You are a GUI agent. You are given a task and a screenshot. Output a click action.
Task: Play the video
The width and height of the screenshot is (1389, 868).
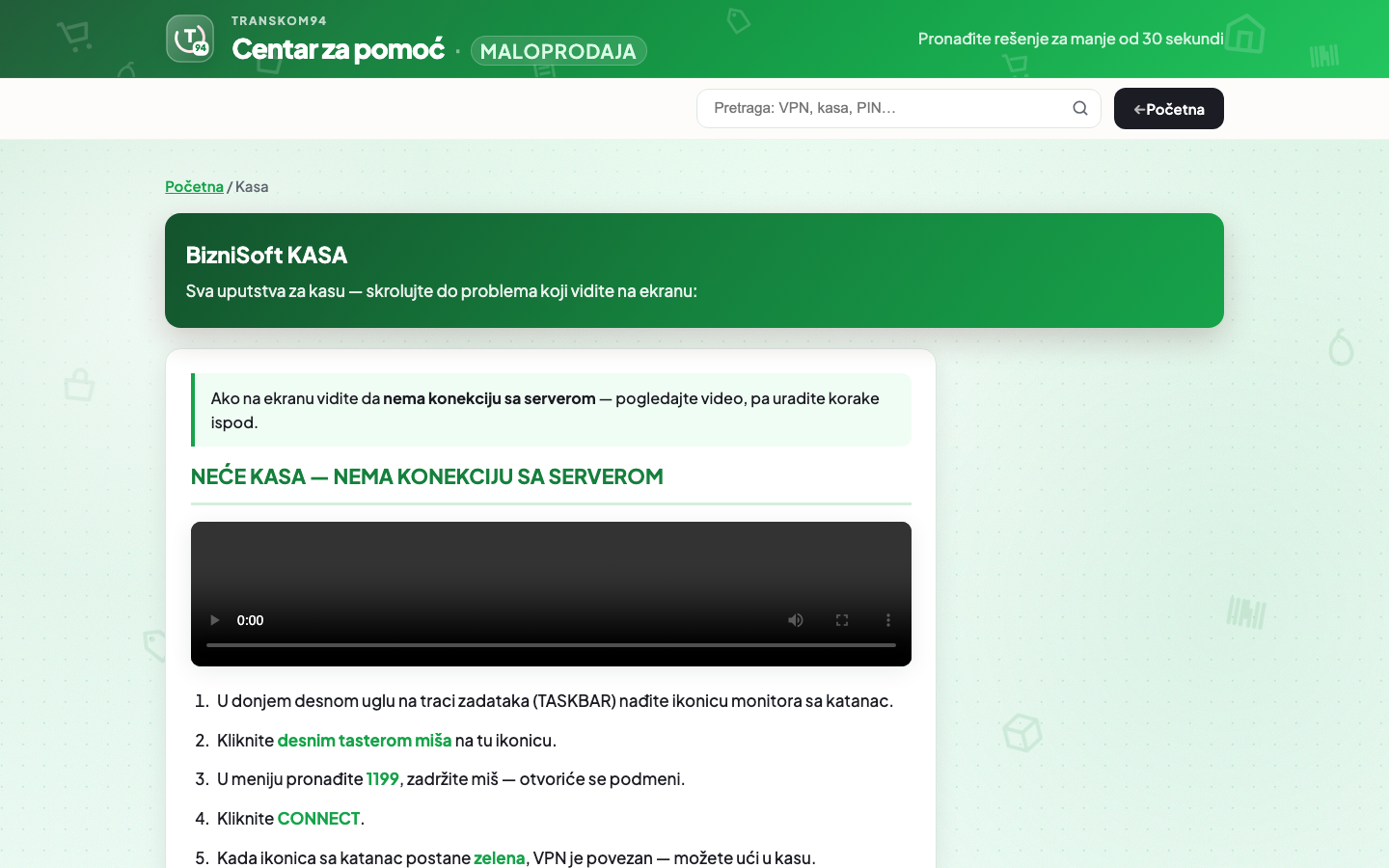pyautogui.click(x=215, y=620)
